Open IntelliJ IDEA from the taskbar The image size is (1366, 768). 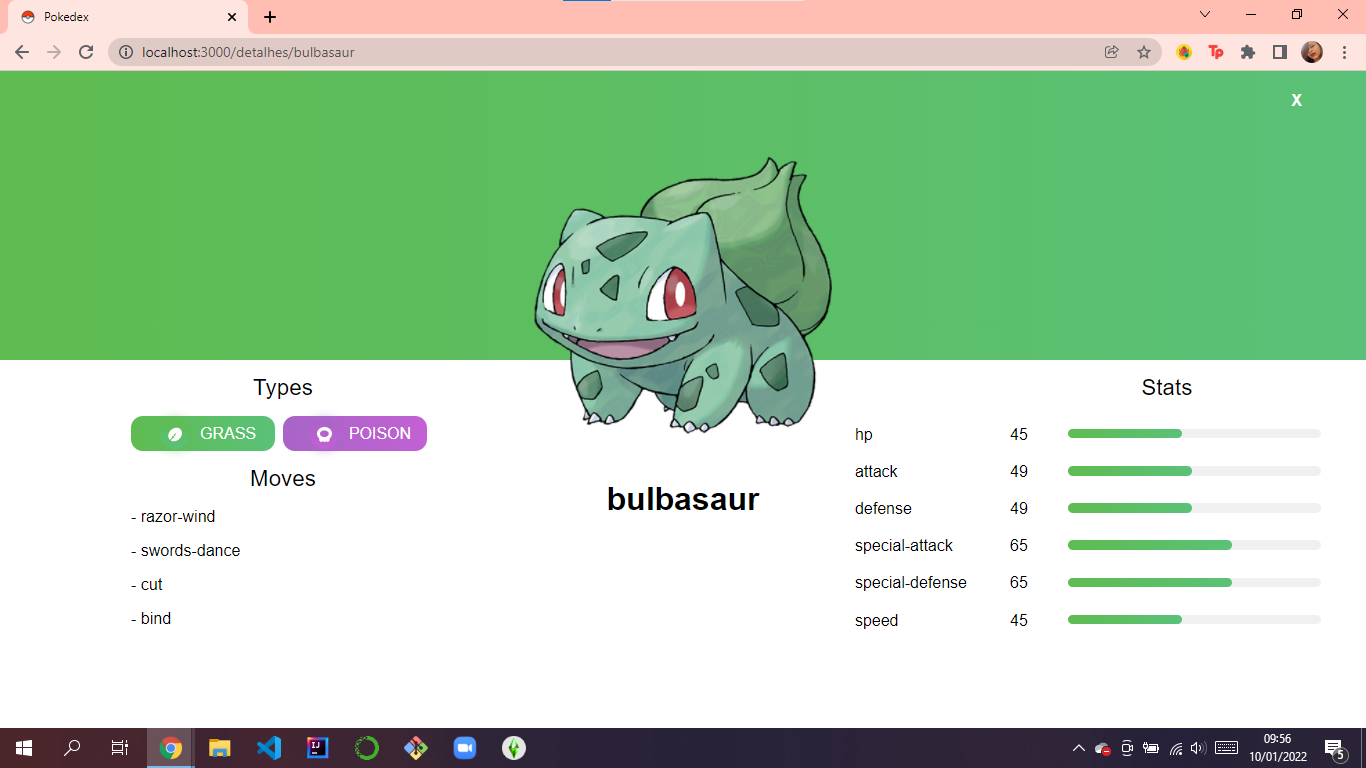pyautogui.click(x=317, y=747)
